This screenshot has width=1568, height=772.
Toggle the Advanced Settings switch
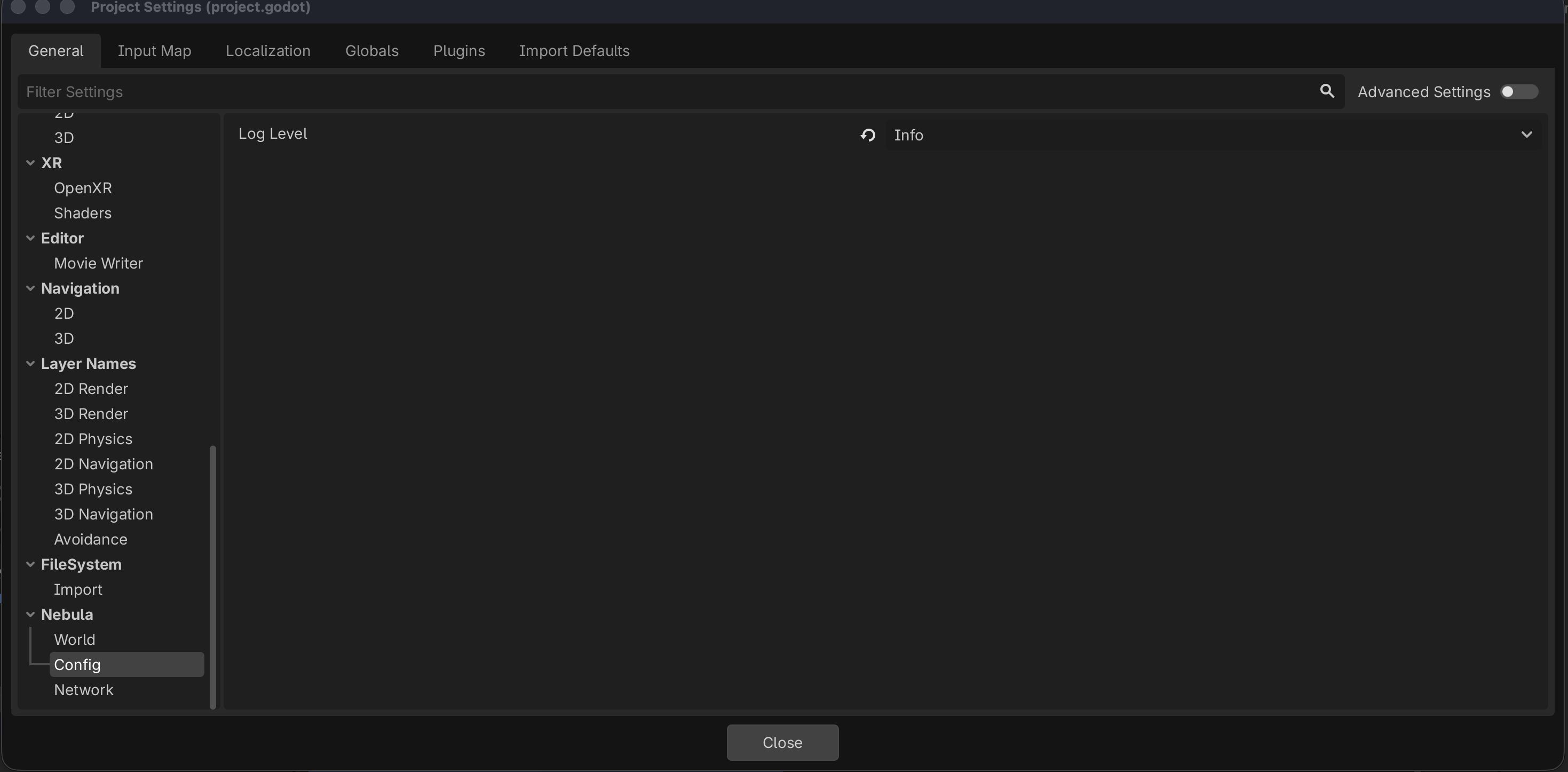[x=1519, y=92]
